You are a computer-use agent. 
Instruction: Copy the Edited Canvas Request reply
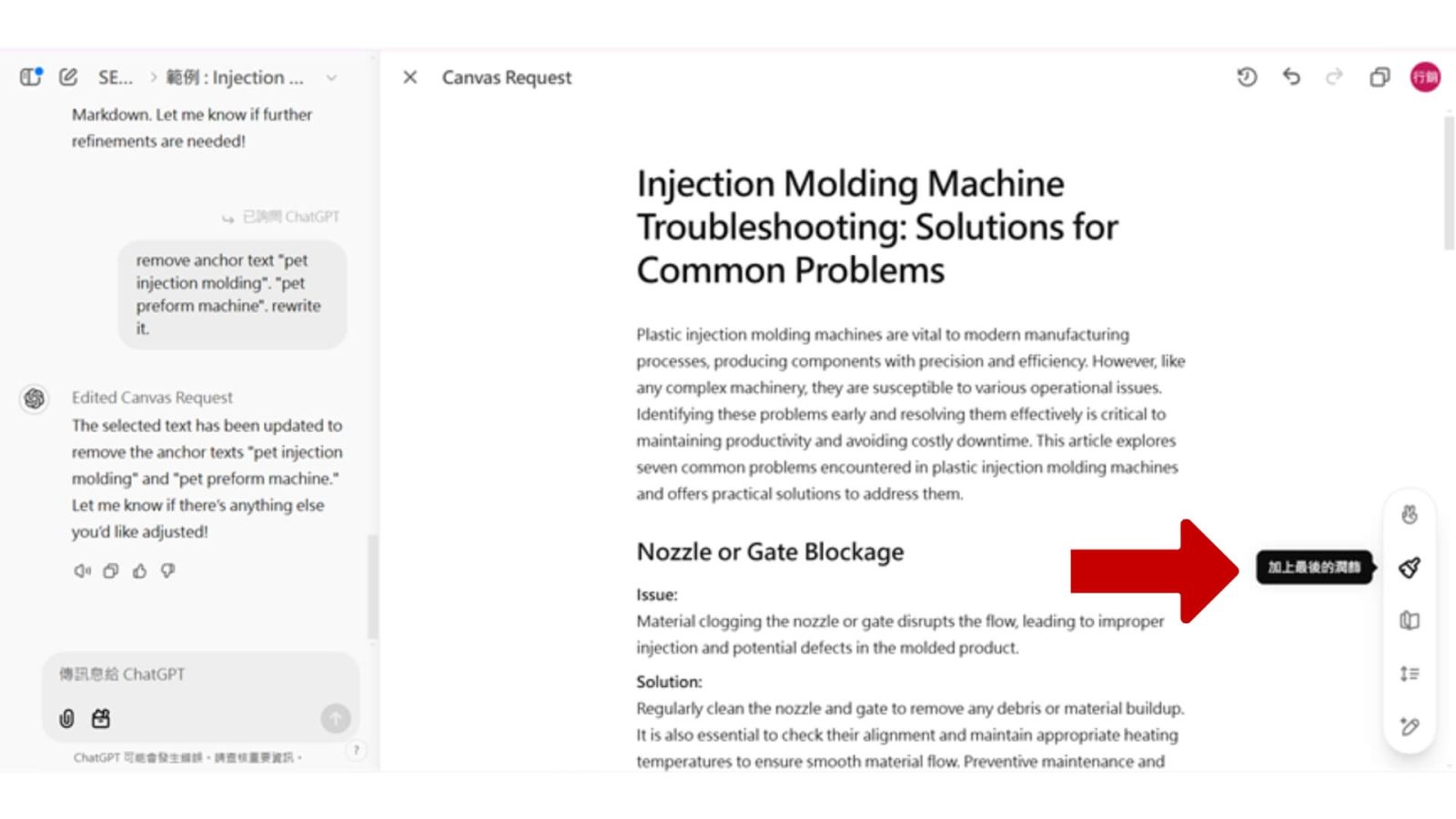tap(111, 571)
